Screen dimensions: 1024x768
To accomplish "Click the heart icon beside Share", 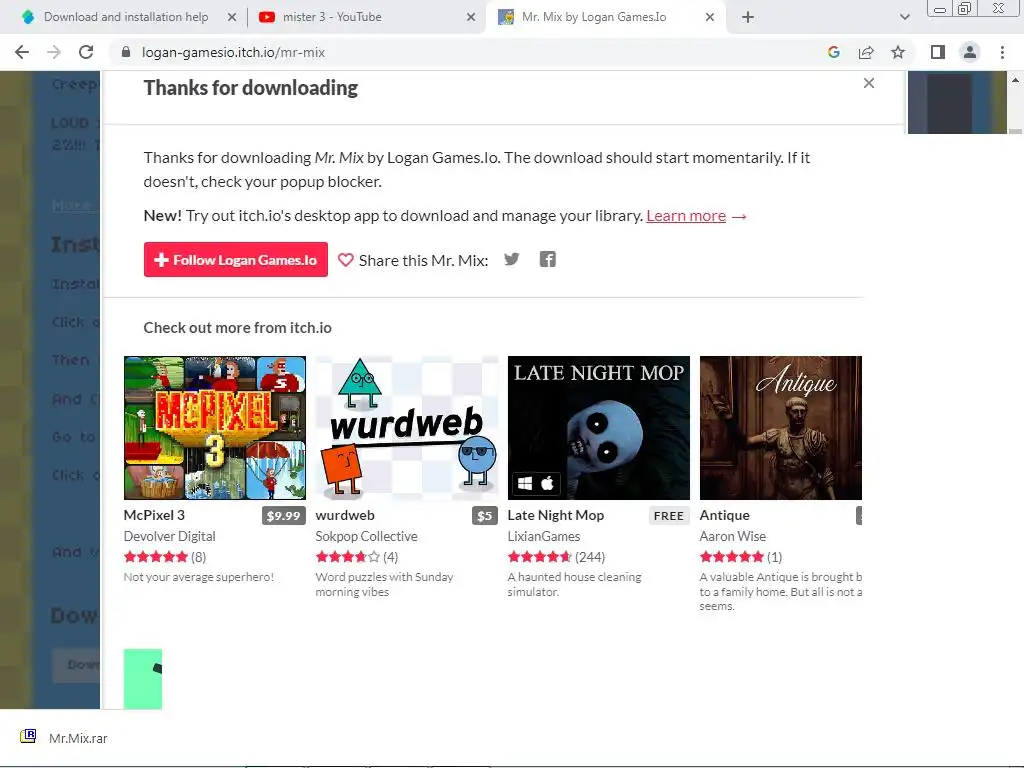I will click(345, 260).
